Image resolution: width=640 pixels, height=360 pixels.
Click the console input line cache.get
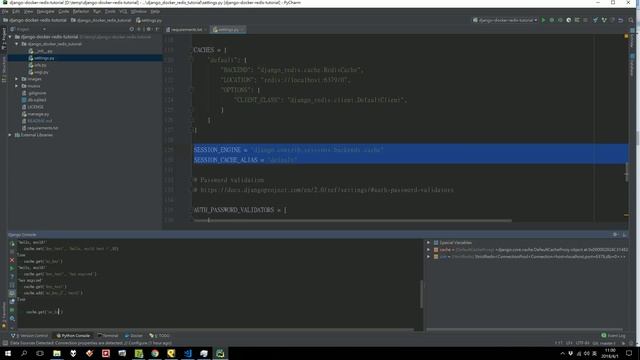click(x=44, y=312)
